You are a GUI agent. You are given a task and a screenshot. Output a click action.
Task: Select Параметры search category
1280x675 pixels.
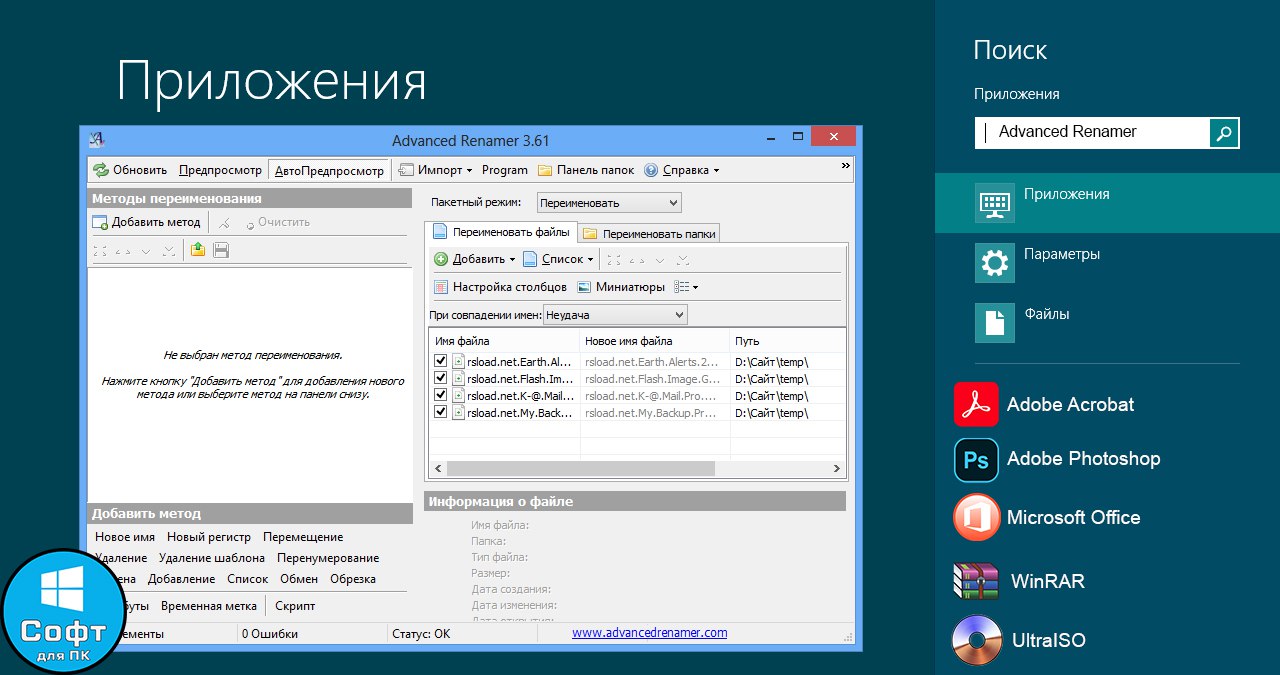point(1107,263)
